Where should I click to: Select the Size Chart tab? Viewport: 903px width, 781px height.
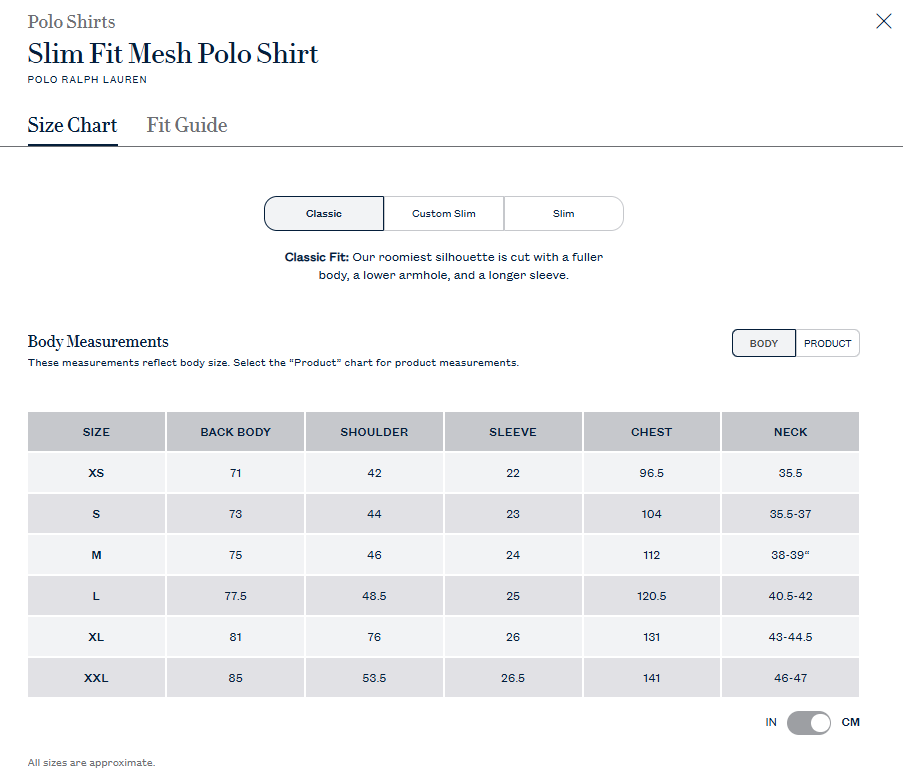tap(72, 125)
